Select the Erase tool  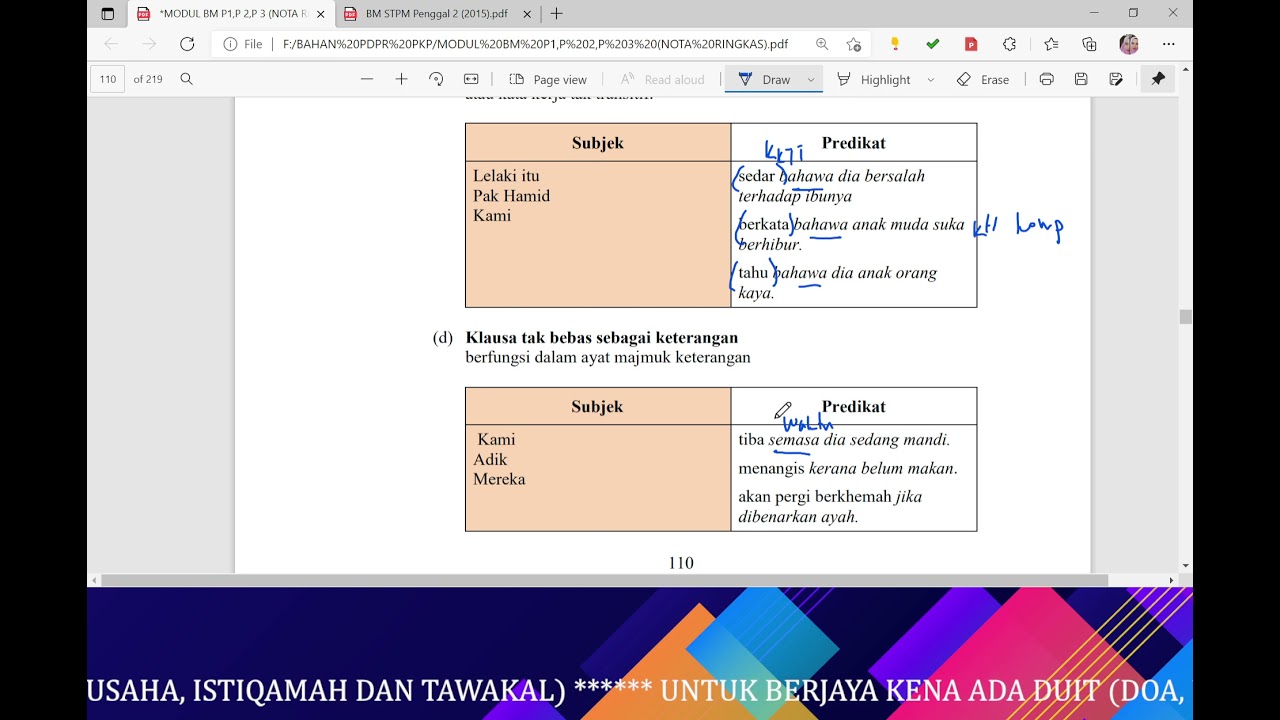pos(983,79)
